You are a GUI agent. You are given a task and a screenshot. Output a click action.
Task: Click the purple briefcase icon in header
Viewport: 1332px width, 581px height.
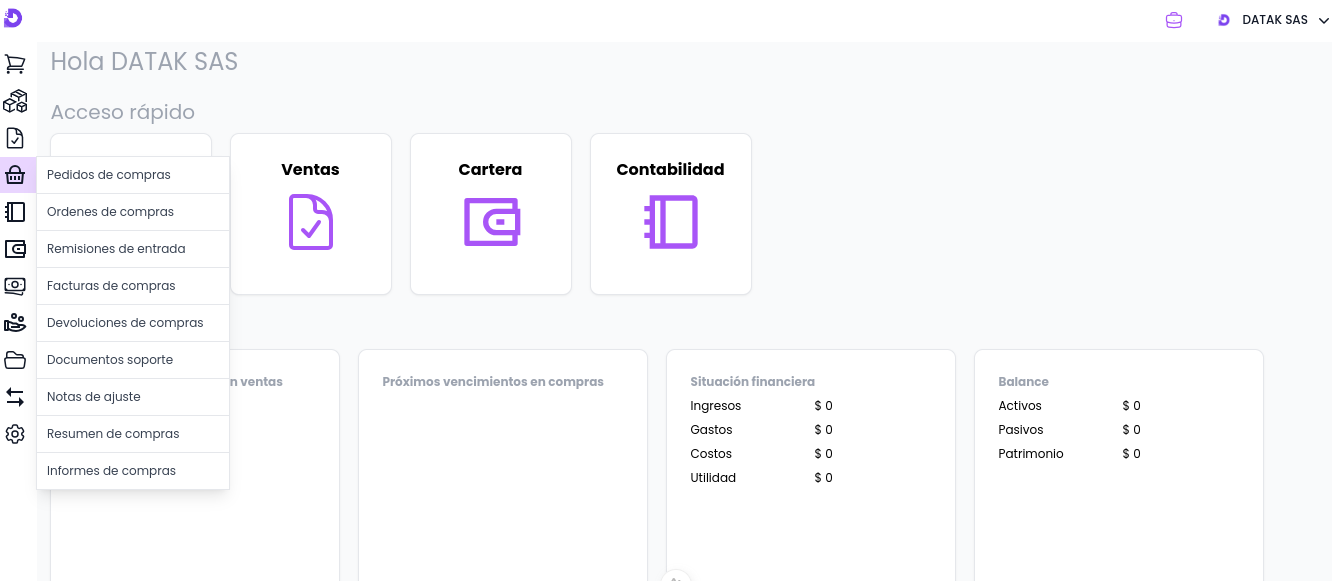pos(1174,20)
